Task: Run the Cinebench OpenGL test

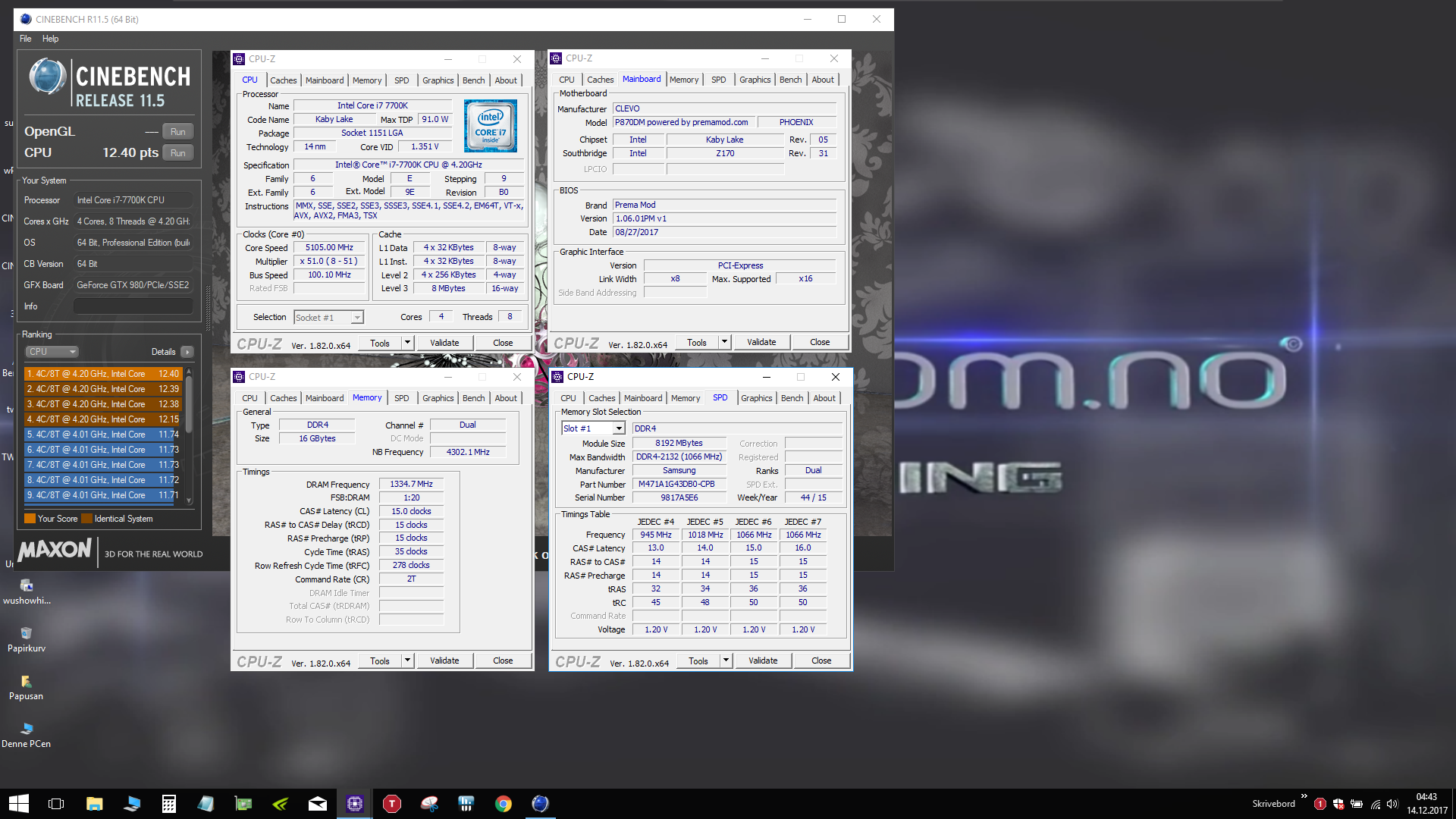Action: (x=177, y=131)
